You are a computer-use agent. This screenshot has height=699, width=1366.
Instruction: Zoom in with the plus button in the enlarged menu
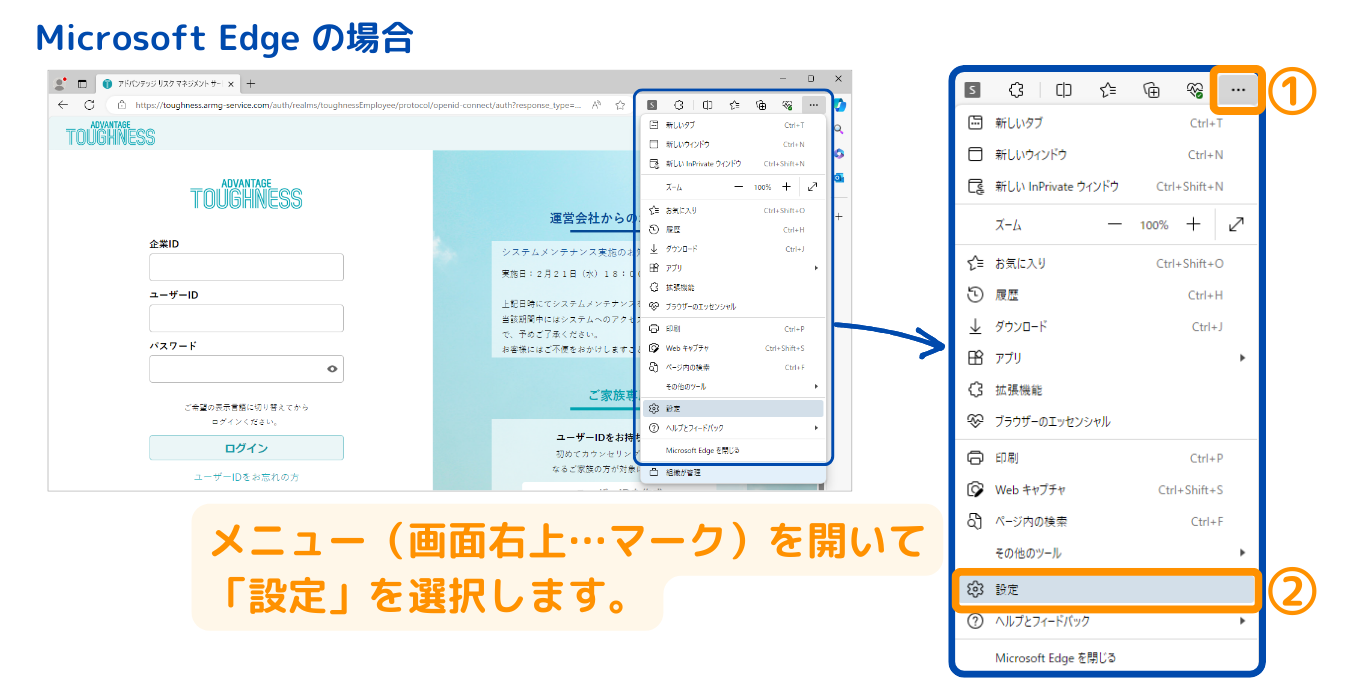pos(1193,225)
